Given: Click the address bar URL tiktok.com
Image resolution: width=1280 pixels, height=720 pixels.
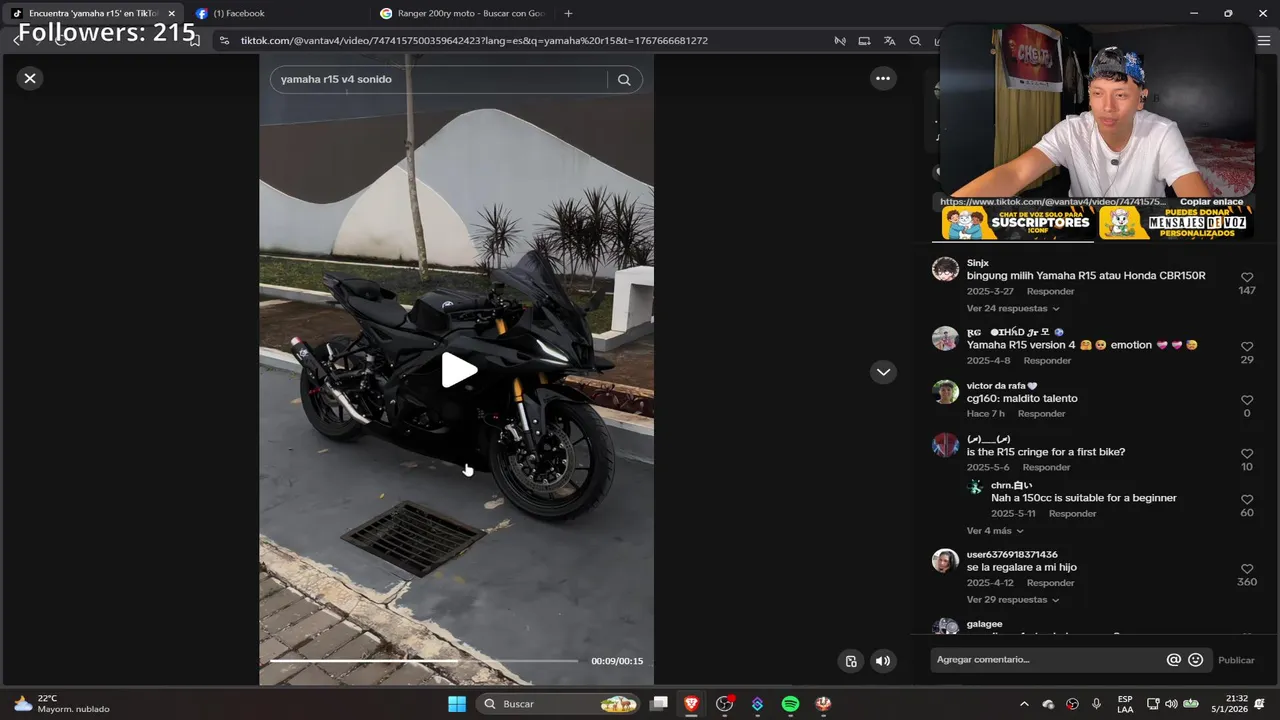Looking at the screenshot, I should (474, 41).
